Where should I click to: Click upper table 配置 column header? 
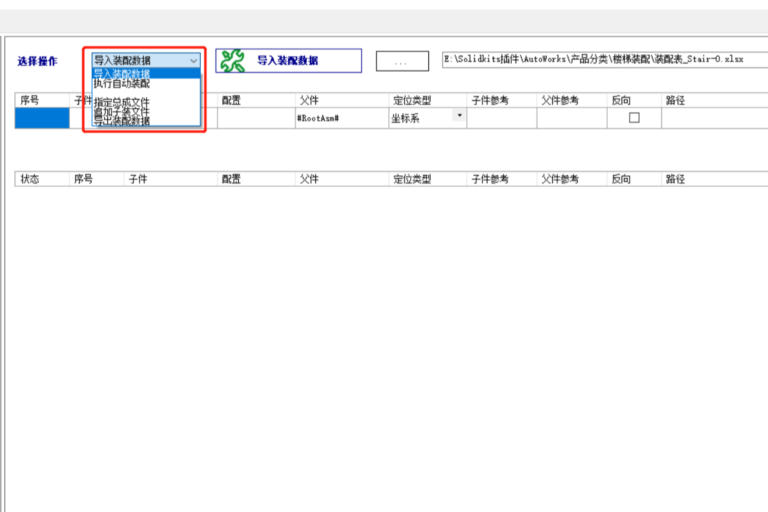tap(256, 100)
